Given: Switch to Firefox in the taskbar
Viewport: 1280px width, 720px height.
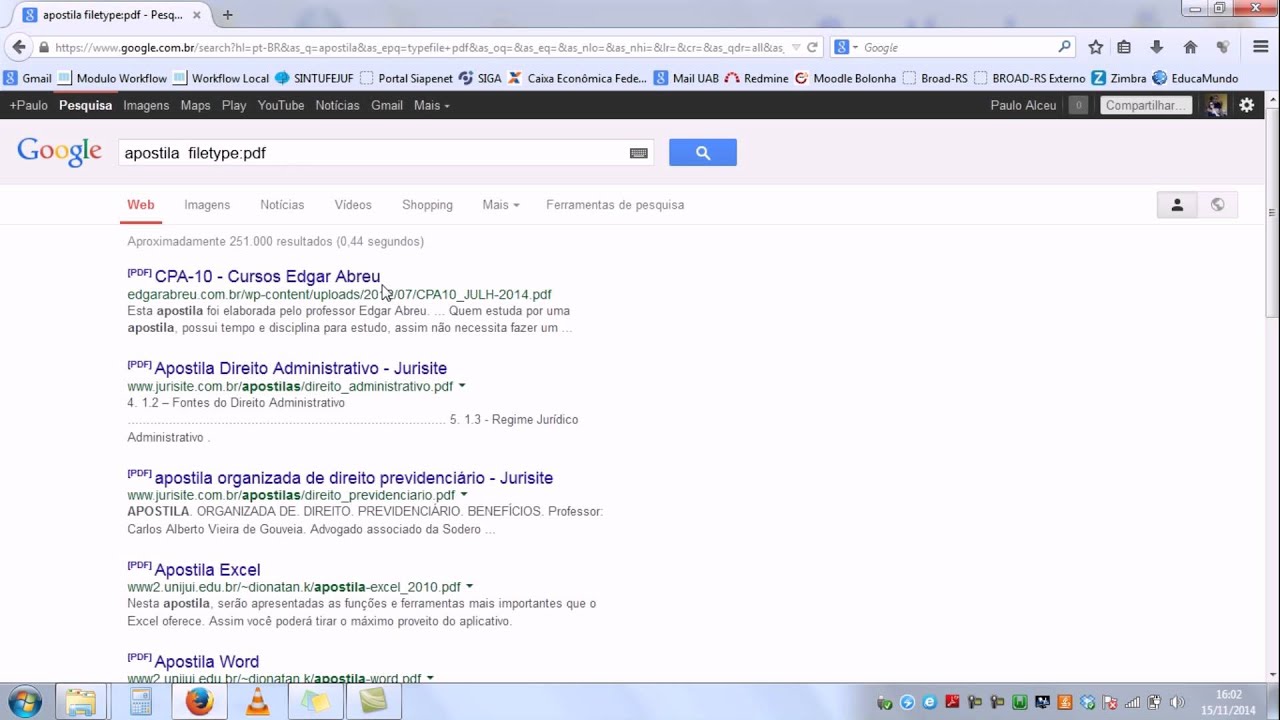Looking at the screenshot, I should (x=199, y=702).
